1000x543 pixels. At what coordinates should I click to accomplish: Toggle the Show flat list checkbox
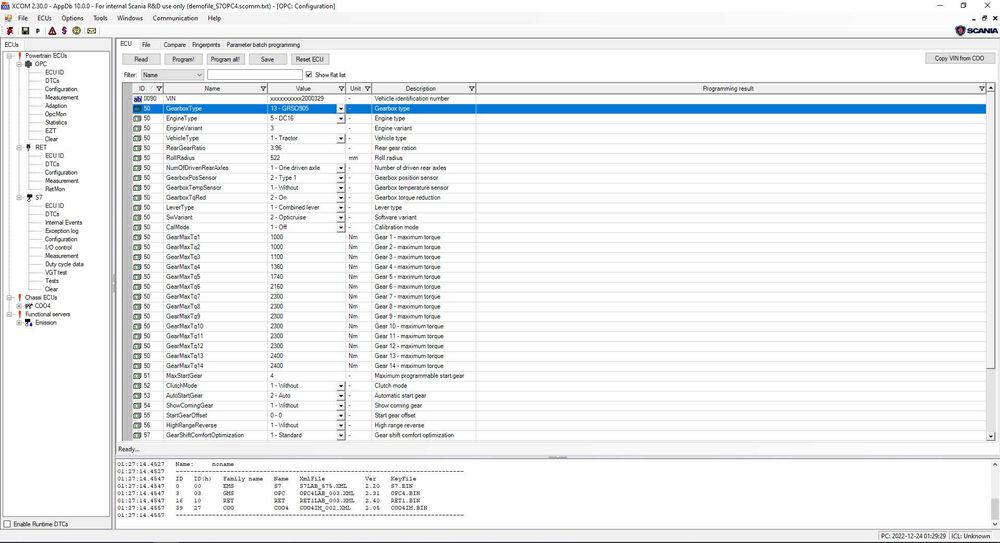(x=309, y=75)
